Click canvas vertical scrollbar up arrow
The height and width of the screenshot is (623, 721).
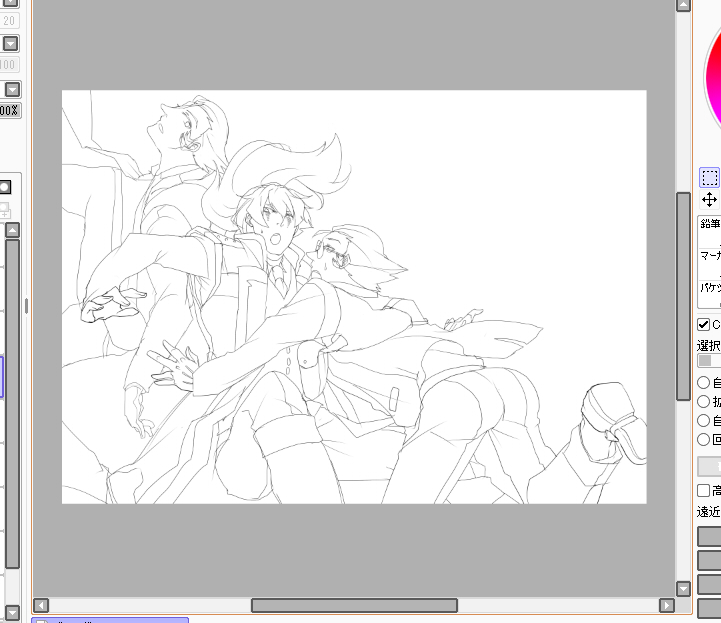[x=683, y=5]
